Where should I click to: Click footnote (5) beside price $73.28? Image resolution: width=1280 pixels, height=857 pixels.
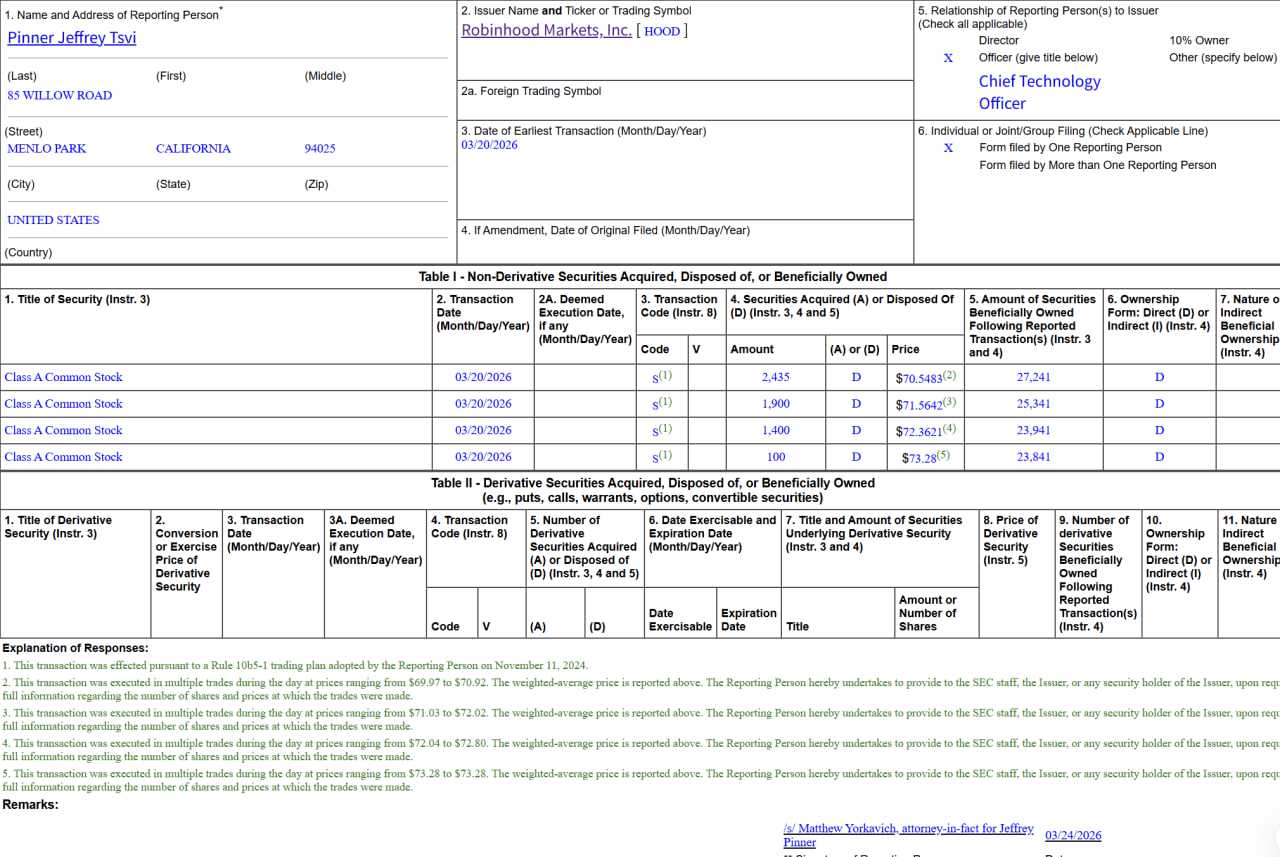click(x=943, y=455)
